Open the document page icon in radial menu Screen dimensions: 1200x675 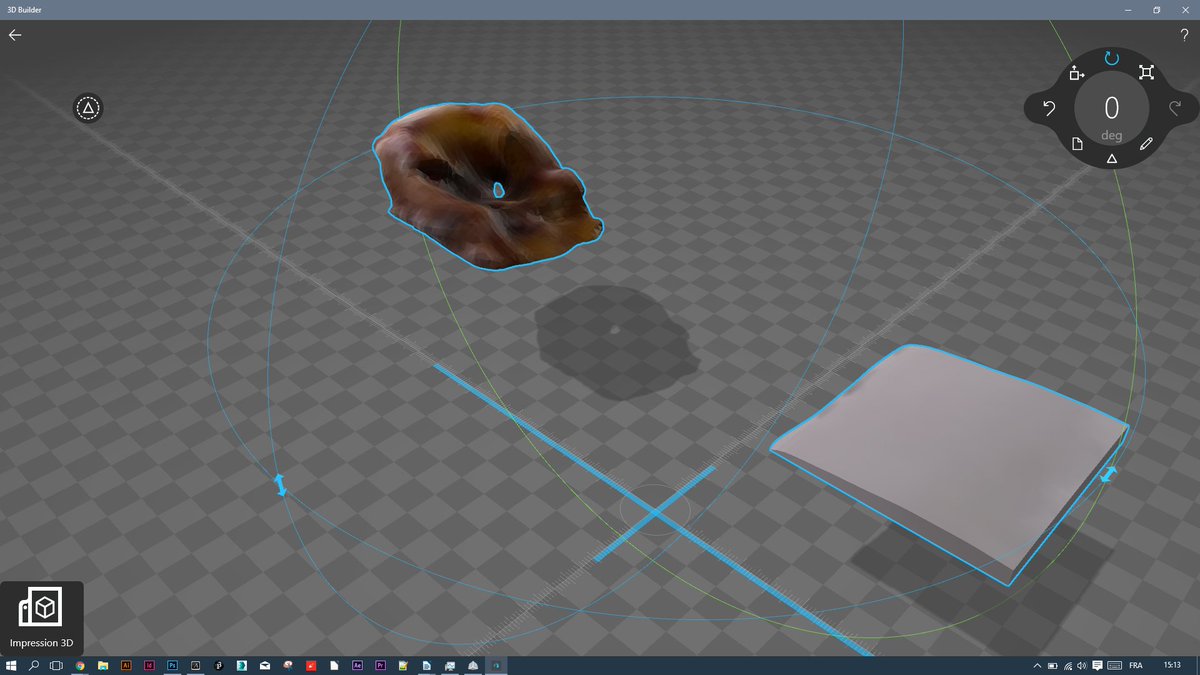point(1077,144)
